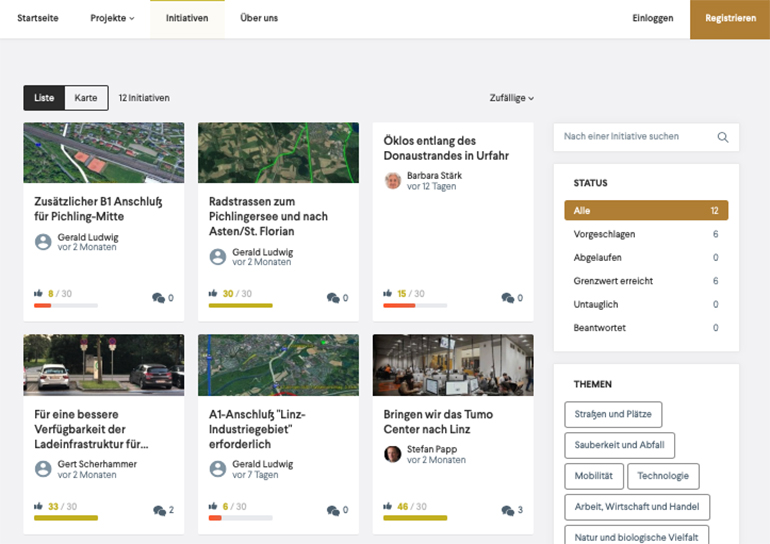
Task: Click thumbs-up icon on Öklos entlang card
Action: (x=388, y=294)
